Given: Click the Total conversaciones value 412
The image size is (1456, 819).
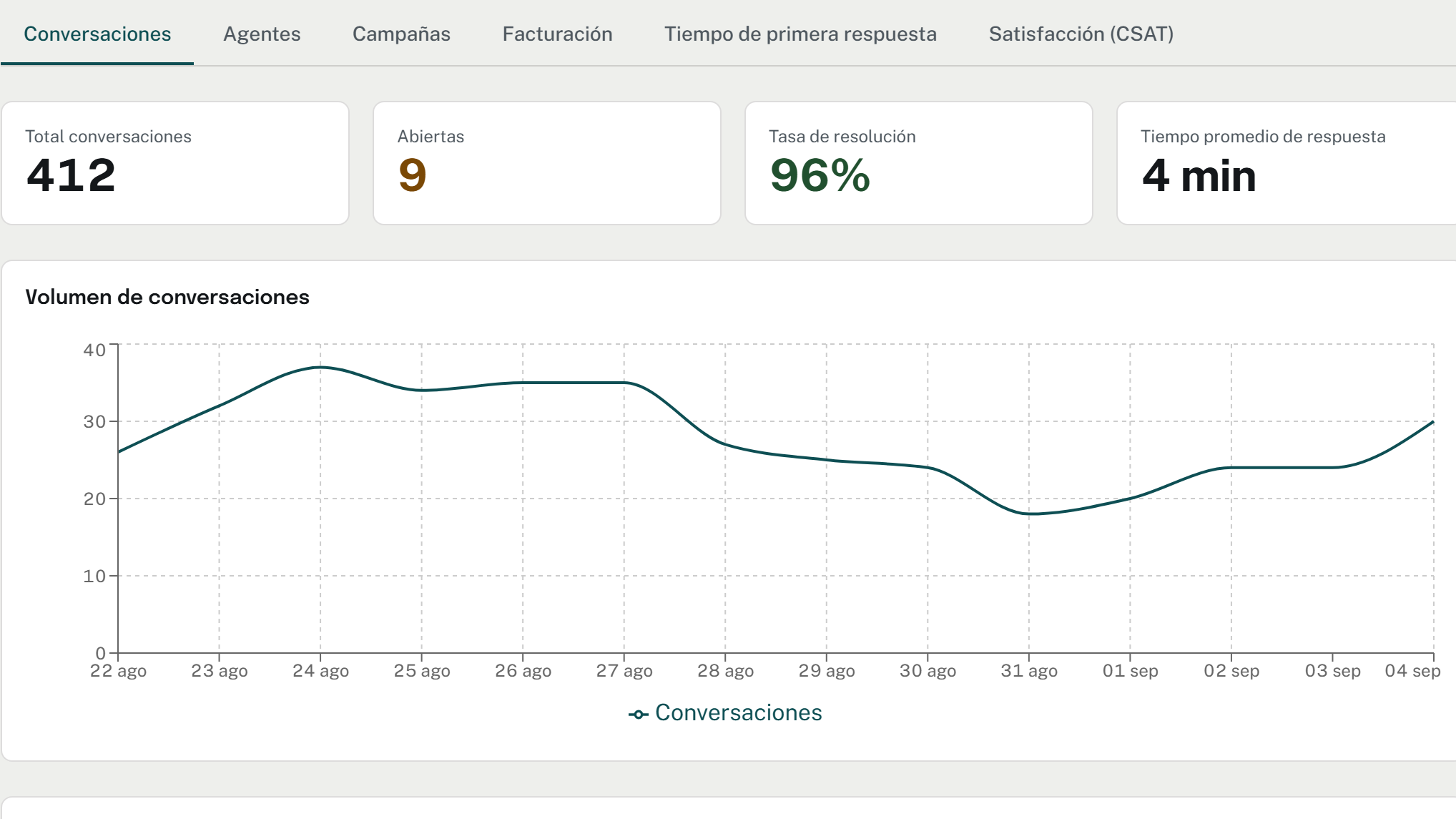Looking at the screenshot, I should pyautogui.click(x=71, y=175).
